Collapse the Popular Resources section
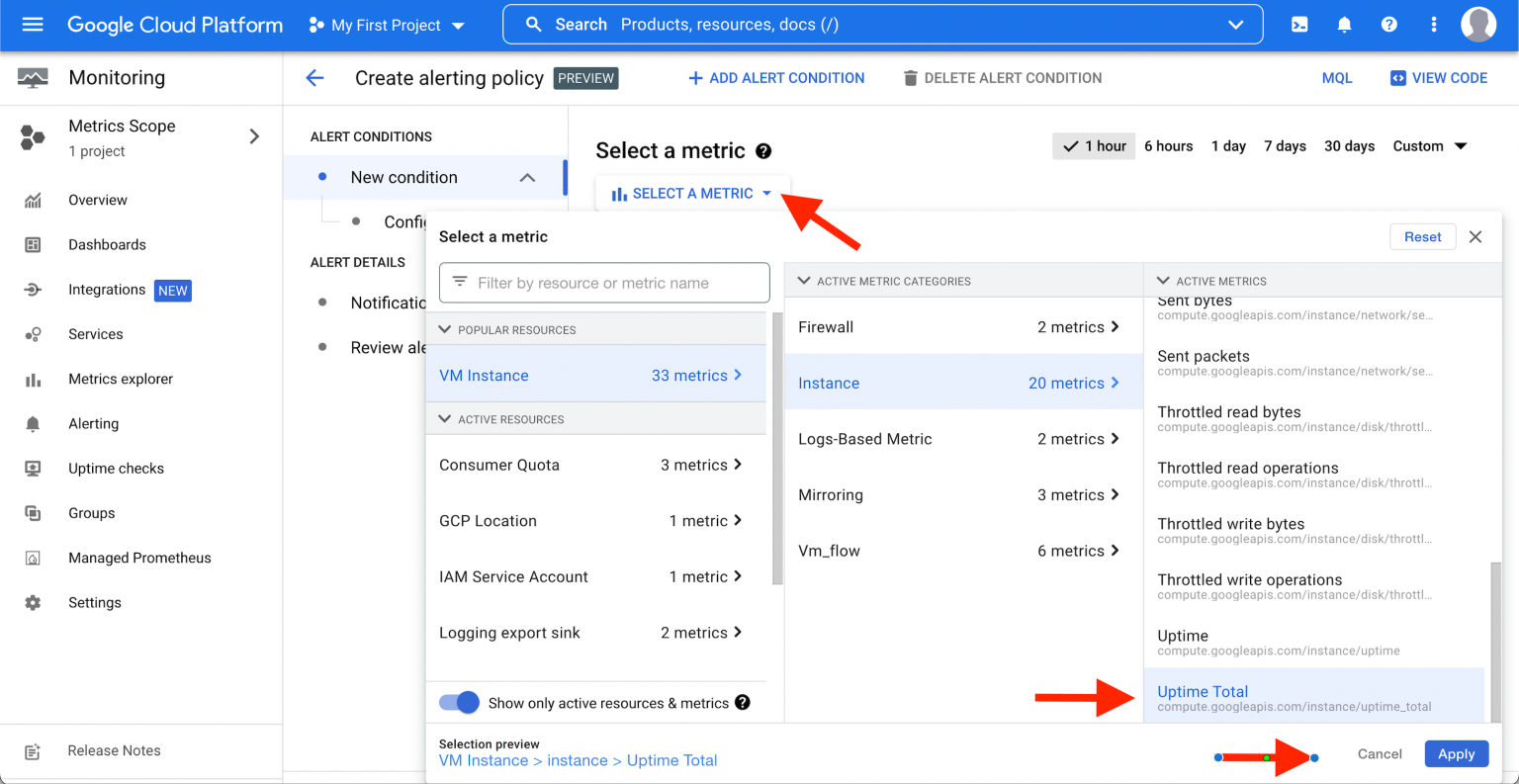Image resolution: width=1519 pixels, height=784 pixels. 445,329
